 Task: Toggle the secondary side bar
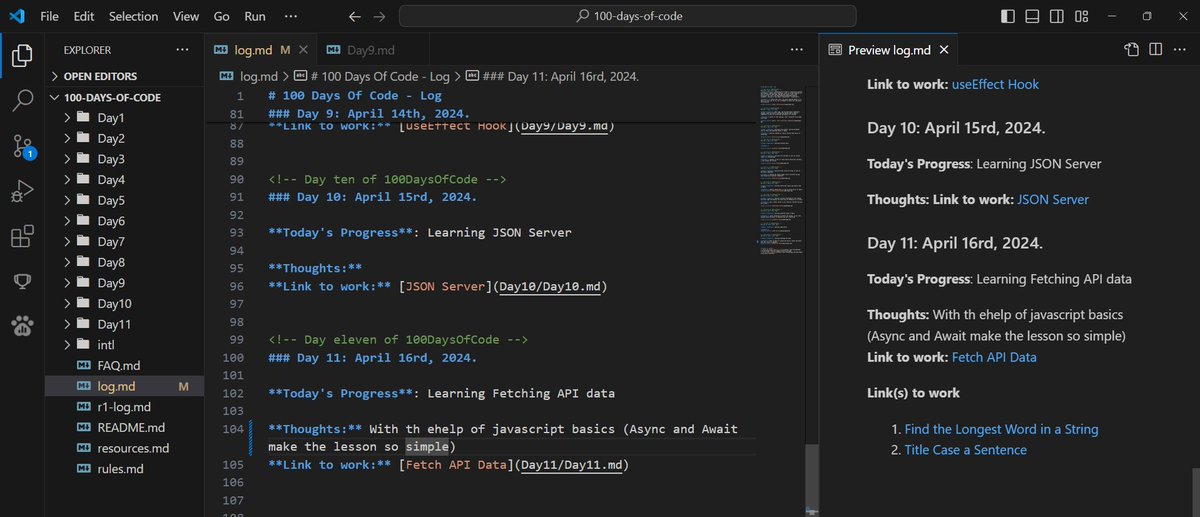click(x=1057, y=16)
